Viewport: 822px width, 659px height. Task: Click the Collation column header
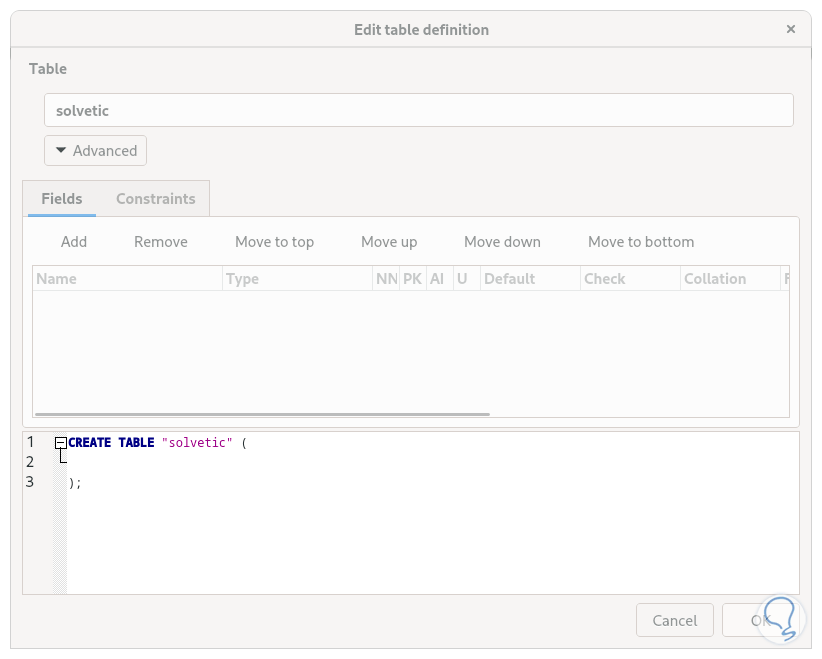[728, 279]
